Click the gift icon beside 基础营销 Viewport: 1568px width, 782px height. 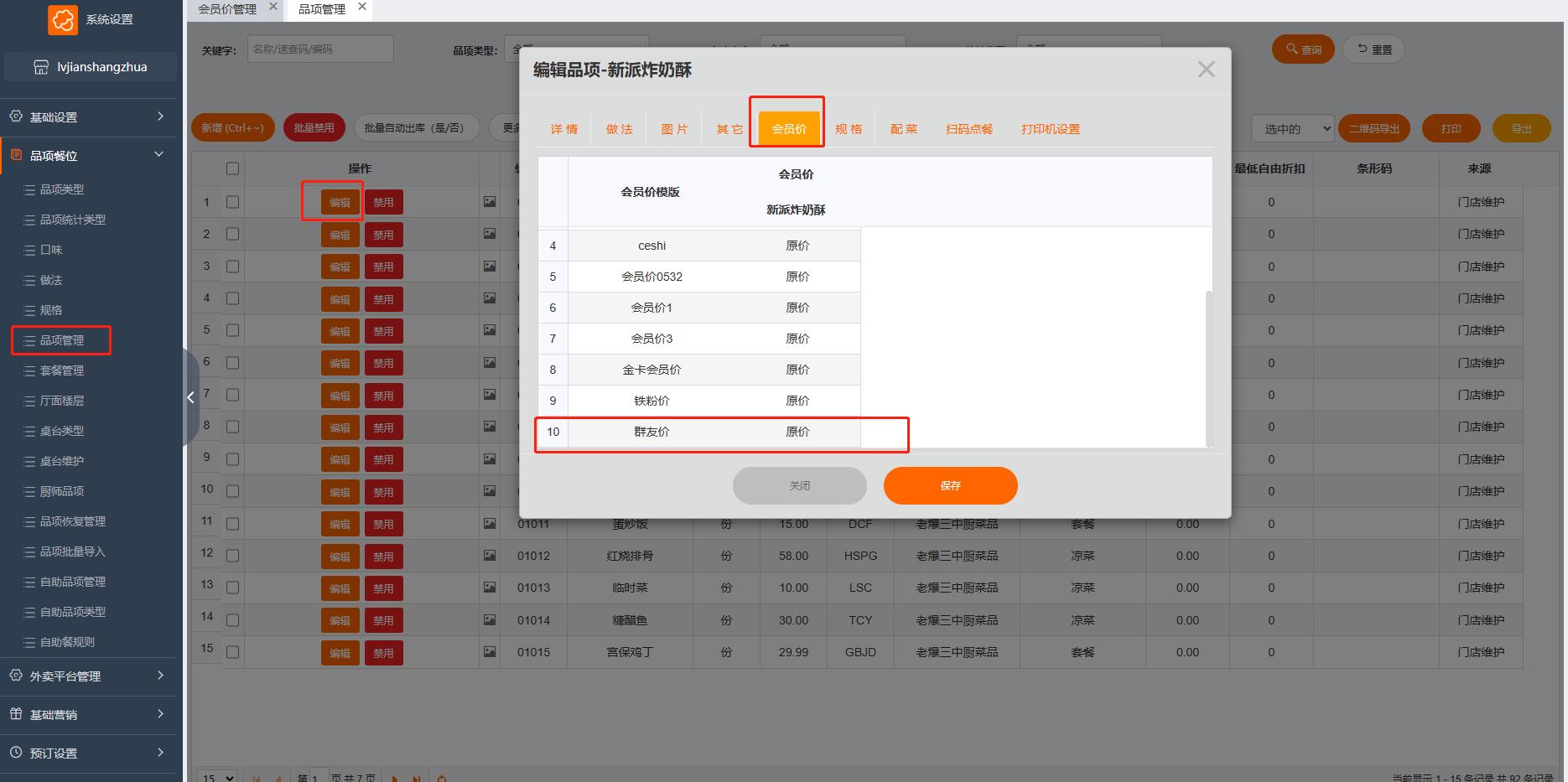[16, 714]
